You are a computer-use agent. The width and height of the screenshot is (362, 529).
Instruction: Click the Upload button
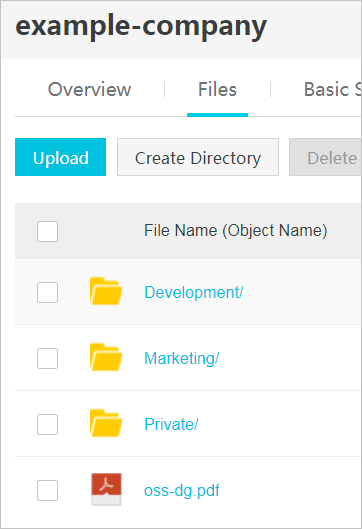tap(60, 157)
